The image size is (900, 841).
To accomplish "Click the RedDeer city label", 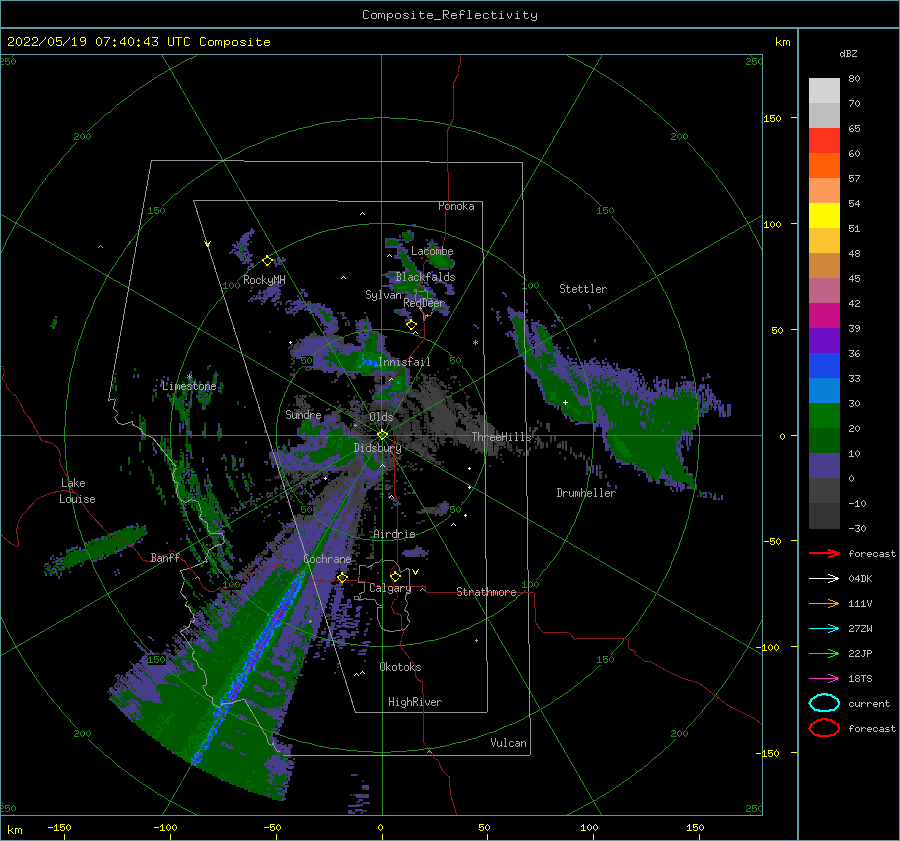I will [x=424, y=303].
